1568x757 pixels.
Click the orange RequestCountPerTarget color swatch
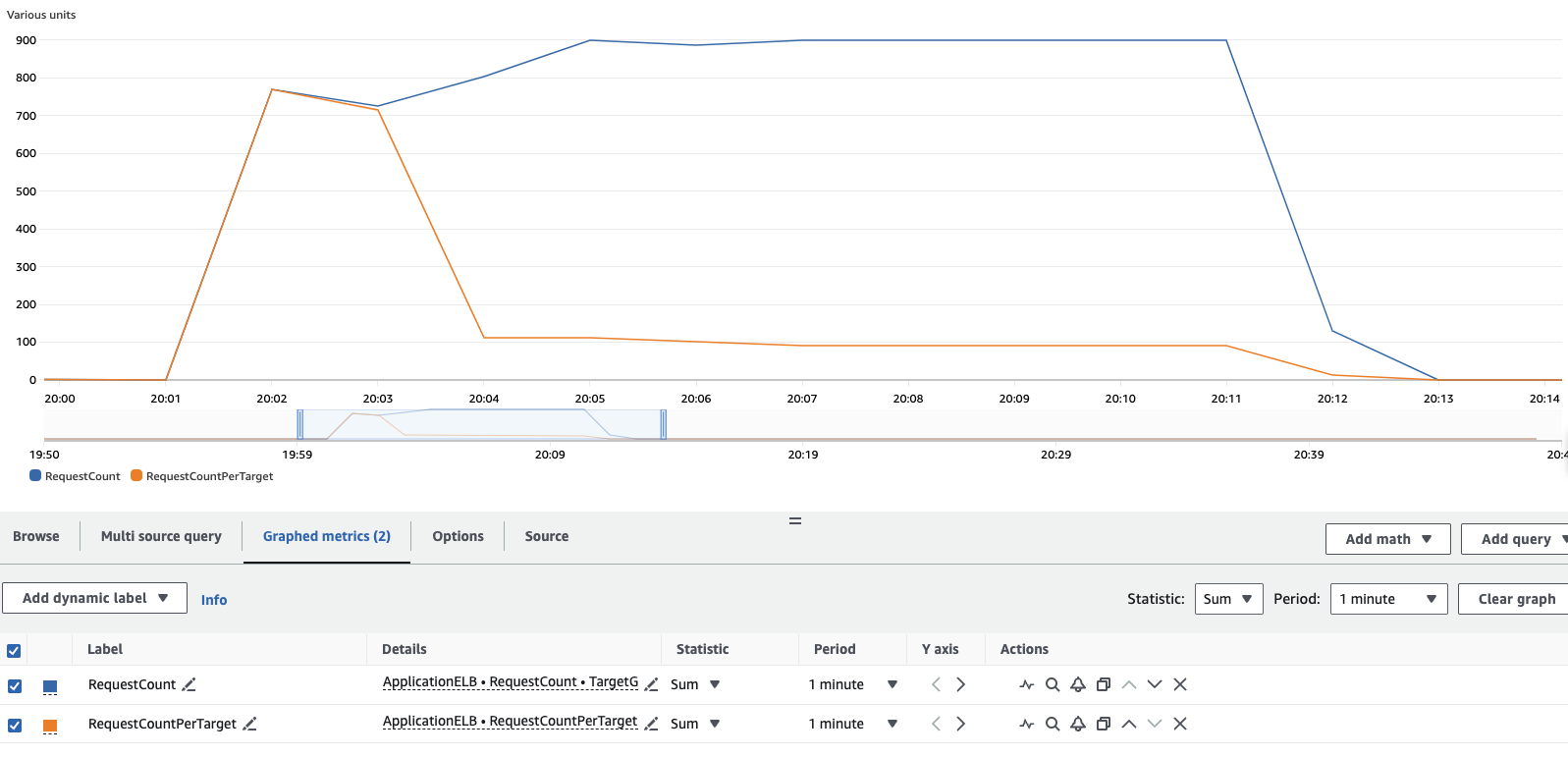[x=50, y=726]
